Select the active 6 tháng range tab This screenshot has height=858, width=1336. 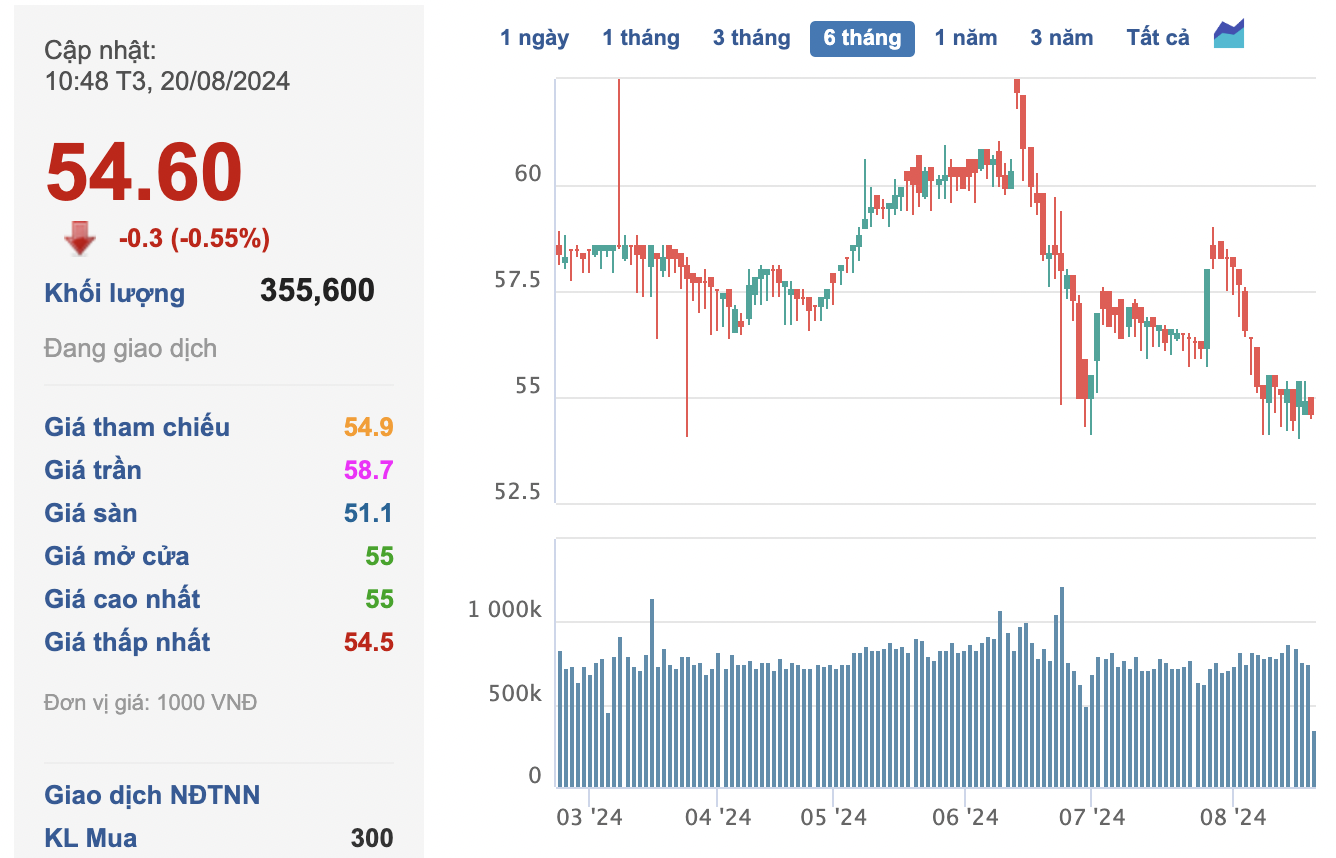point(862,38)
